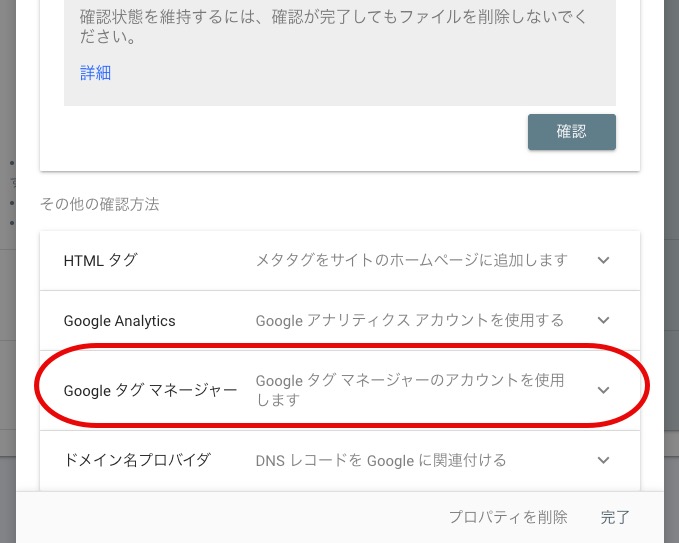The height and width of the screenshot is (543, 679).
Task: Select the Google タグ マネージャー label
Action: click(150, 390)
